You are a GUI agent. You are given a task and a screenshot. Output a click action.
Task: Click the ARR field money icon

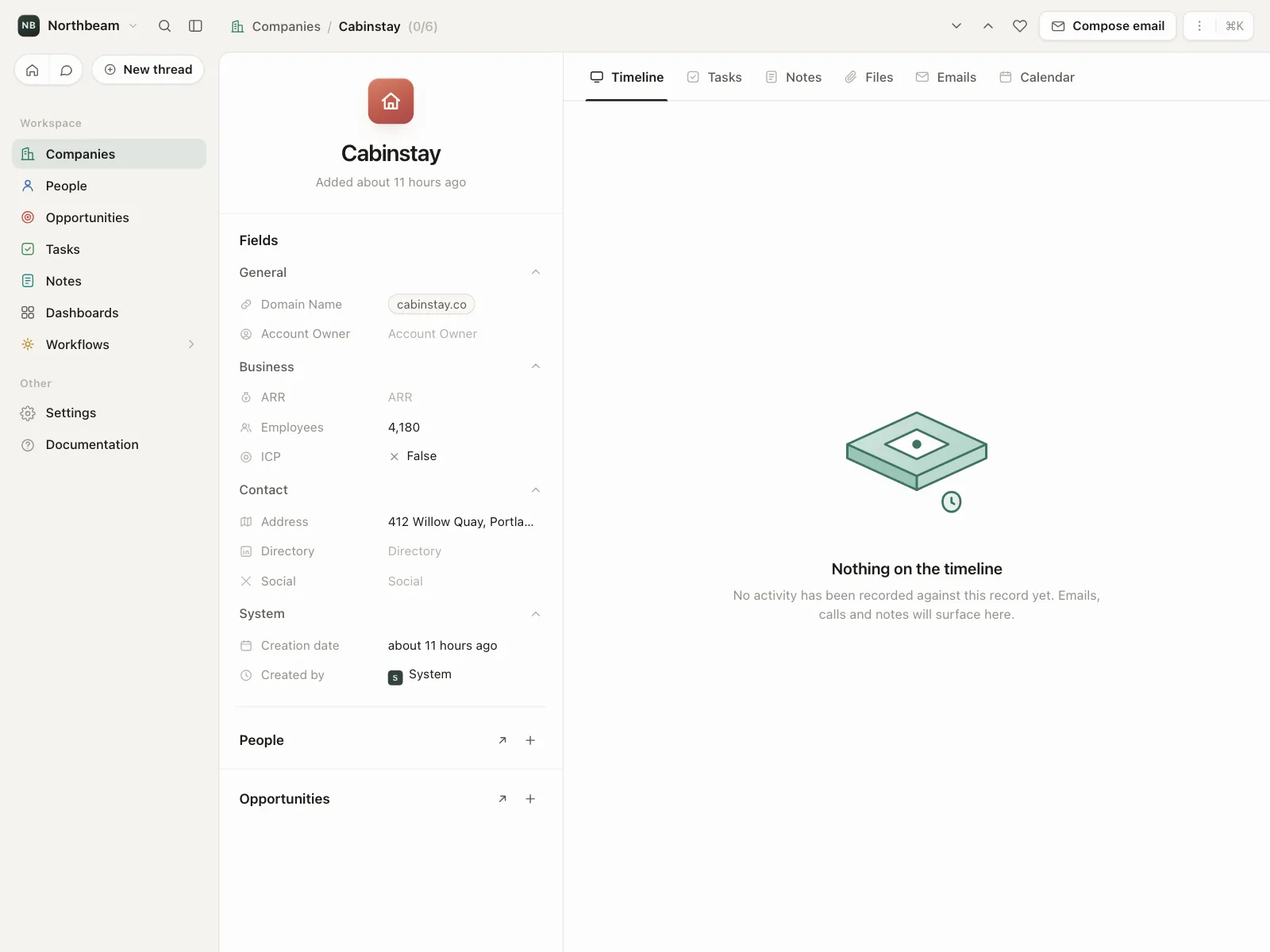coord(246,397)
